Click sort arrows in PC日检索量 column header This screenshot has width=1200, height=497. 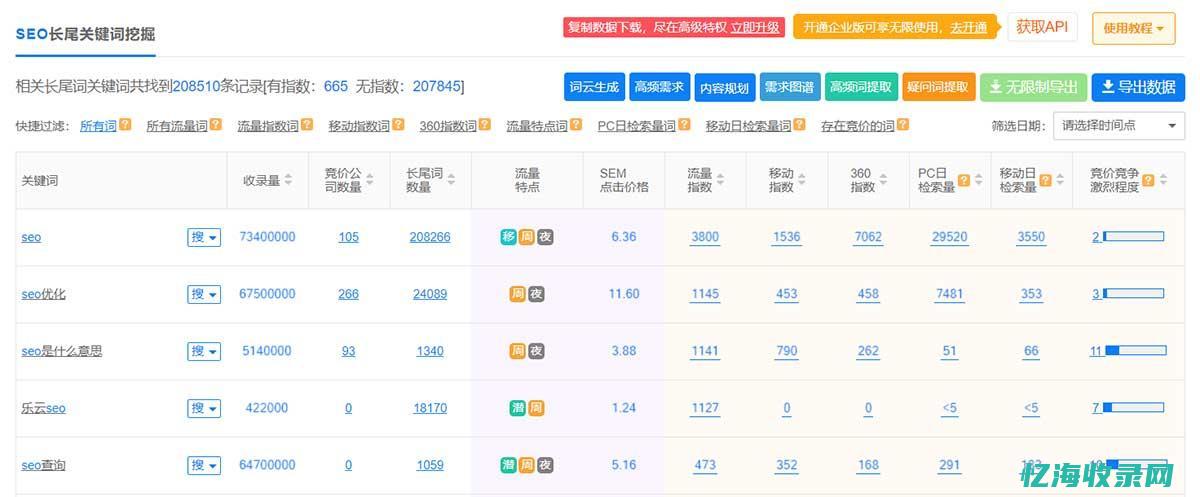coord(978,181)
